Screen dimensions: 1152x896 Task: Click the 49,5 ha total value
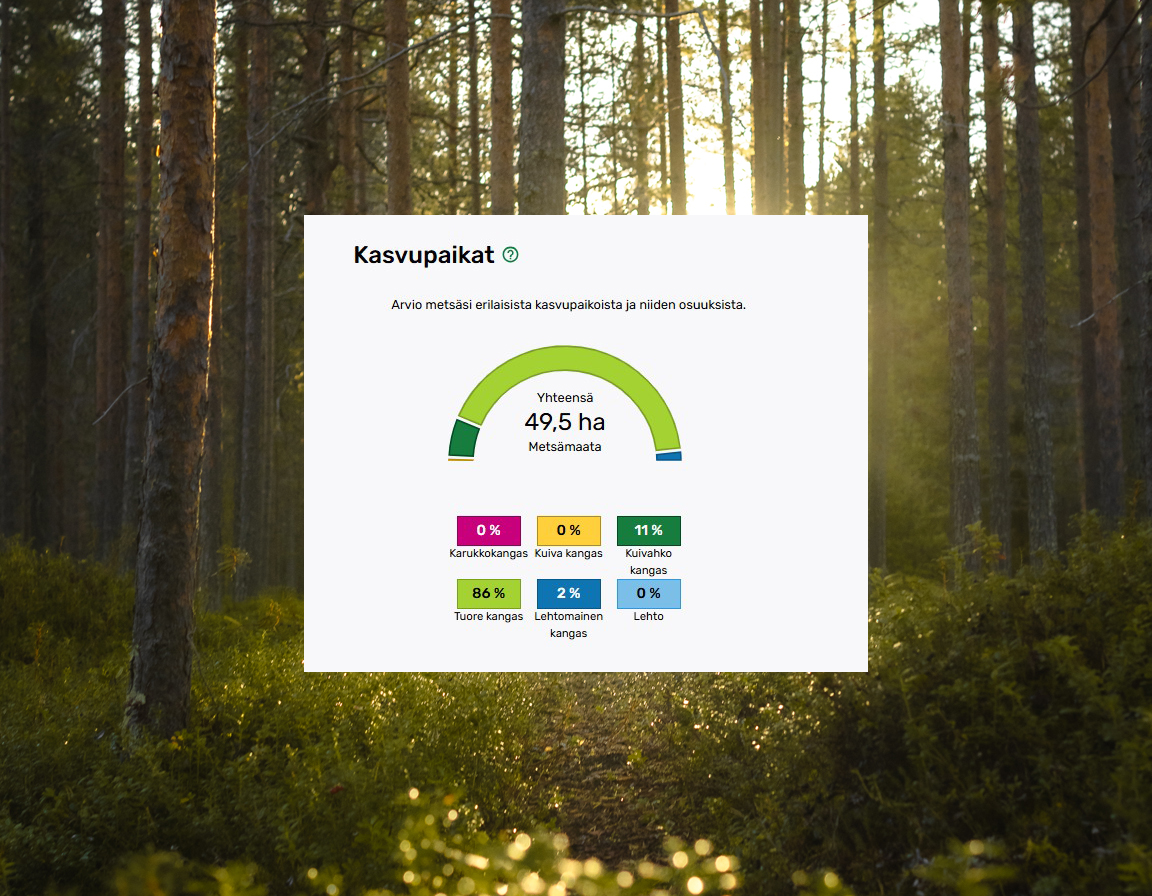pos(565,422)
